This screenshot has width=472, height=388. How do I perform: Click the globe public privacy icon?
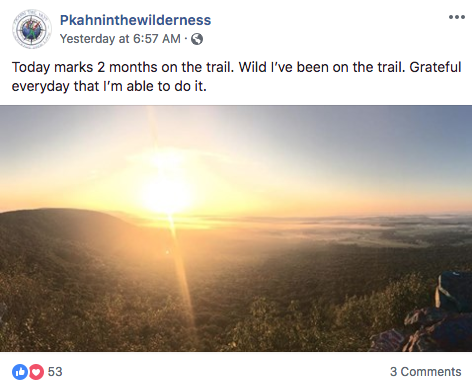click(x=197, y=39)
